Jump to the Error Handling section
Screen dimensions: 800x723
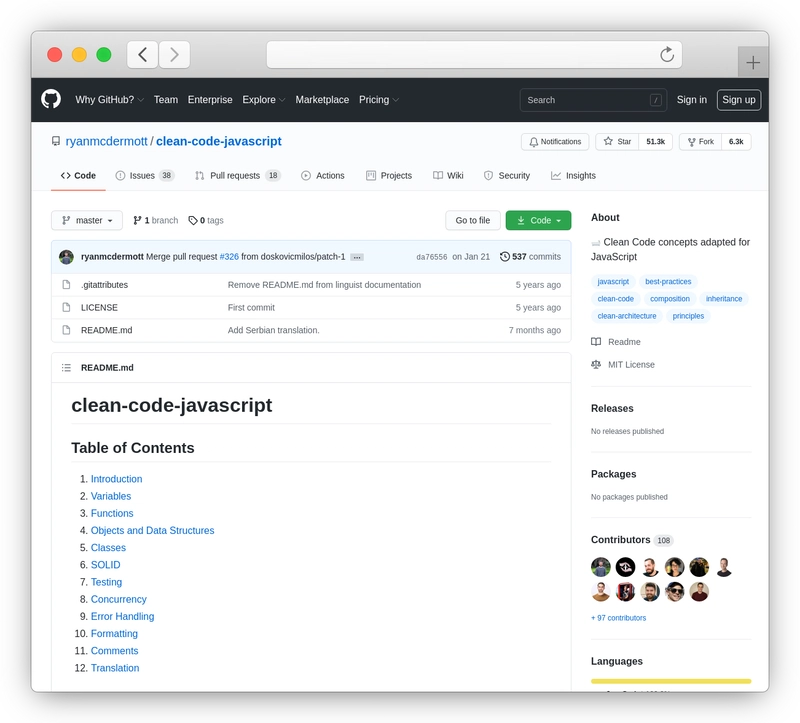pyautogui.click(x=122, y=616)
